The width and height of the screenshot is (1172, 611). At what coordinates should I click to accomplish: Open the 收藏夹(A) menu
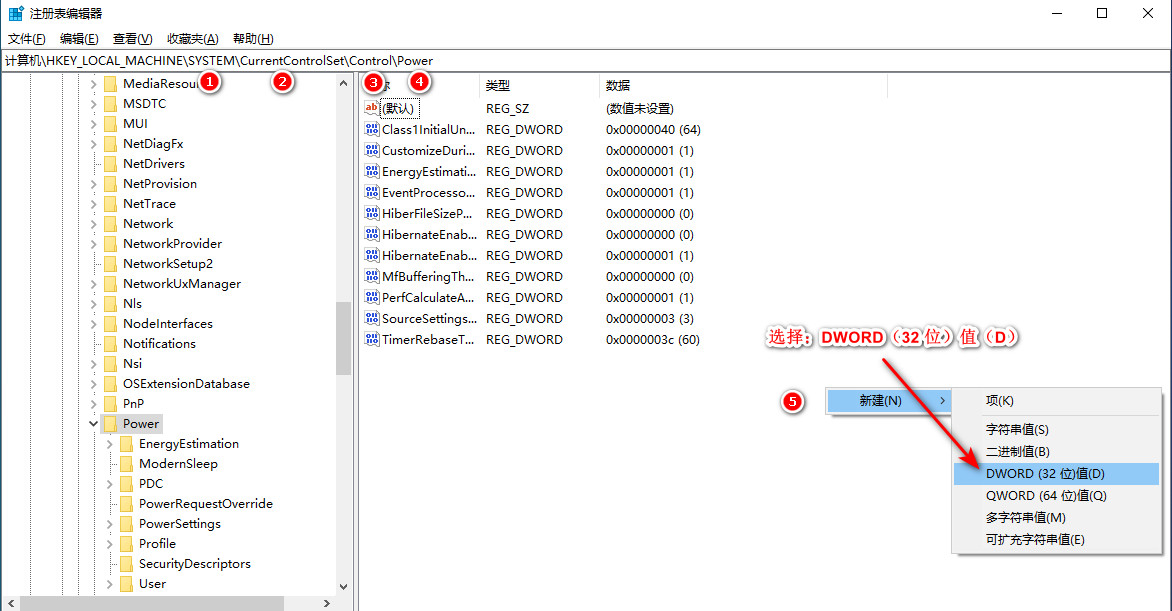tap(192, 39)
